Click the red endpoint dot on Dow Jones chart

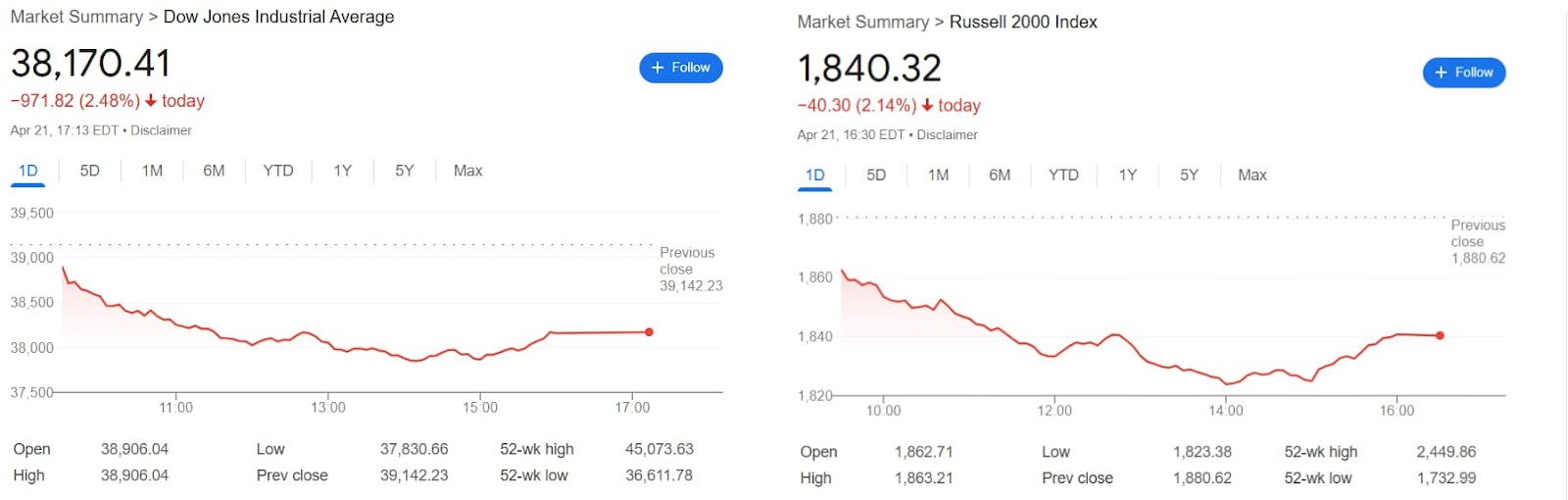pos(649,332)
